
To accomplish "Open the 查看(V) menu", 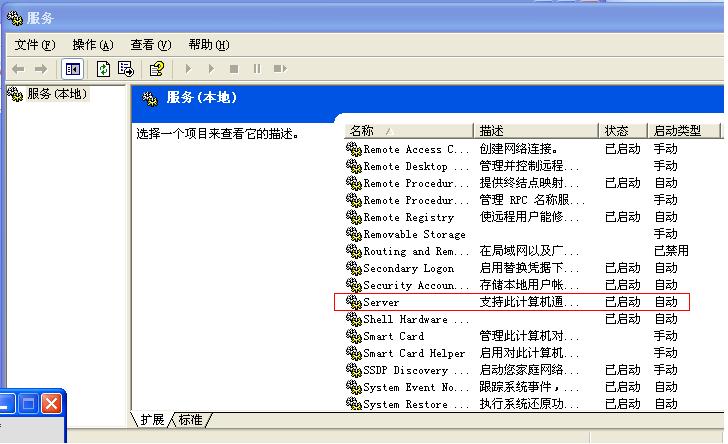I will pyautogui.click(x=150, y=45).
